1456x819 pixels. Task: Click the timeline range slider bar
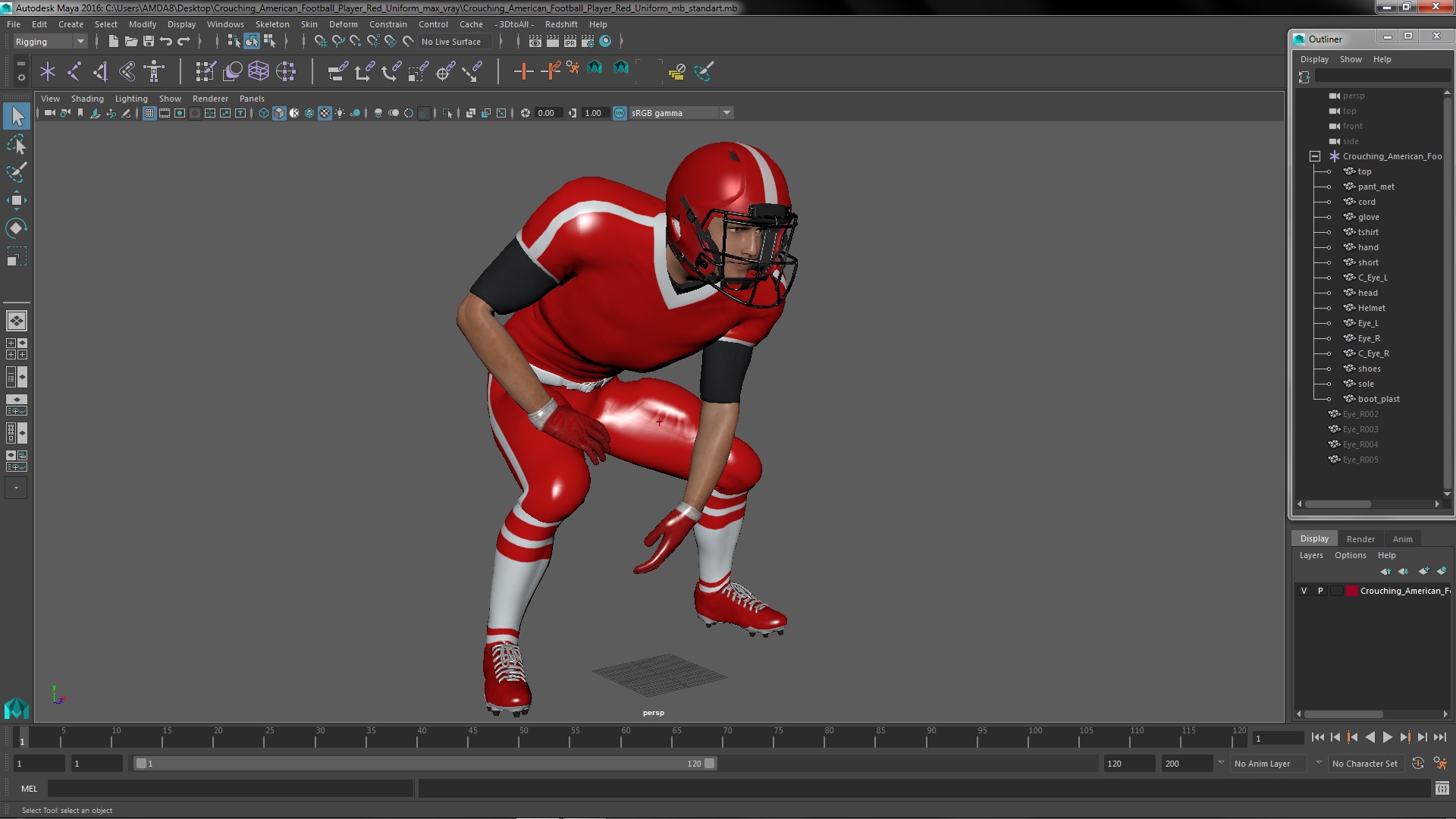(425, 764)
